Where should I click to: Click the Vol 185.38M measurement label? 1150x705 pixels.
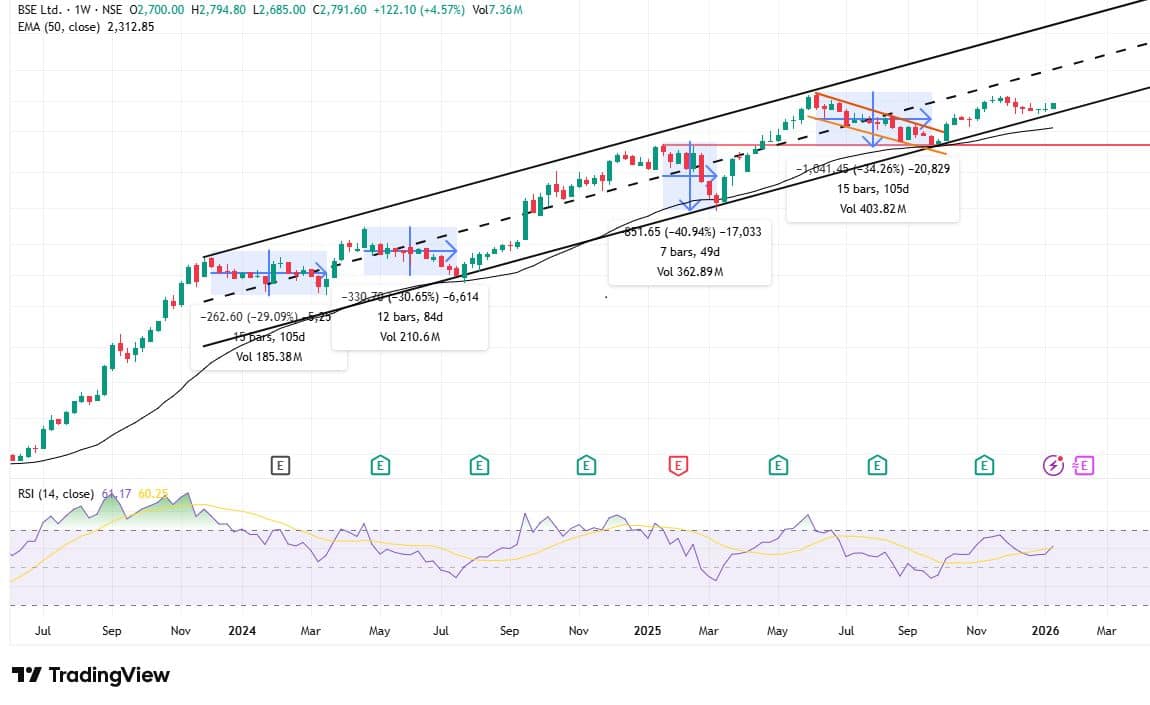[x=269, y=357]
